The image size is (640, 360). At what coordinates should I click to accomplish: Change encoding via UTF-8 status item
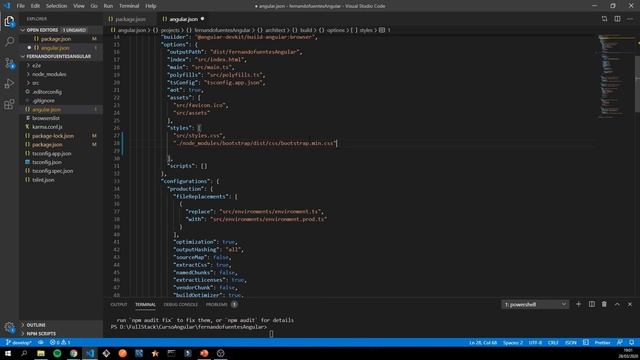pos(535,342)
